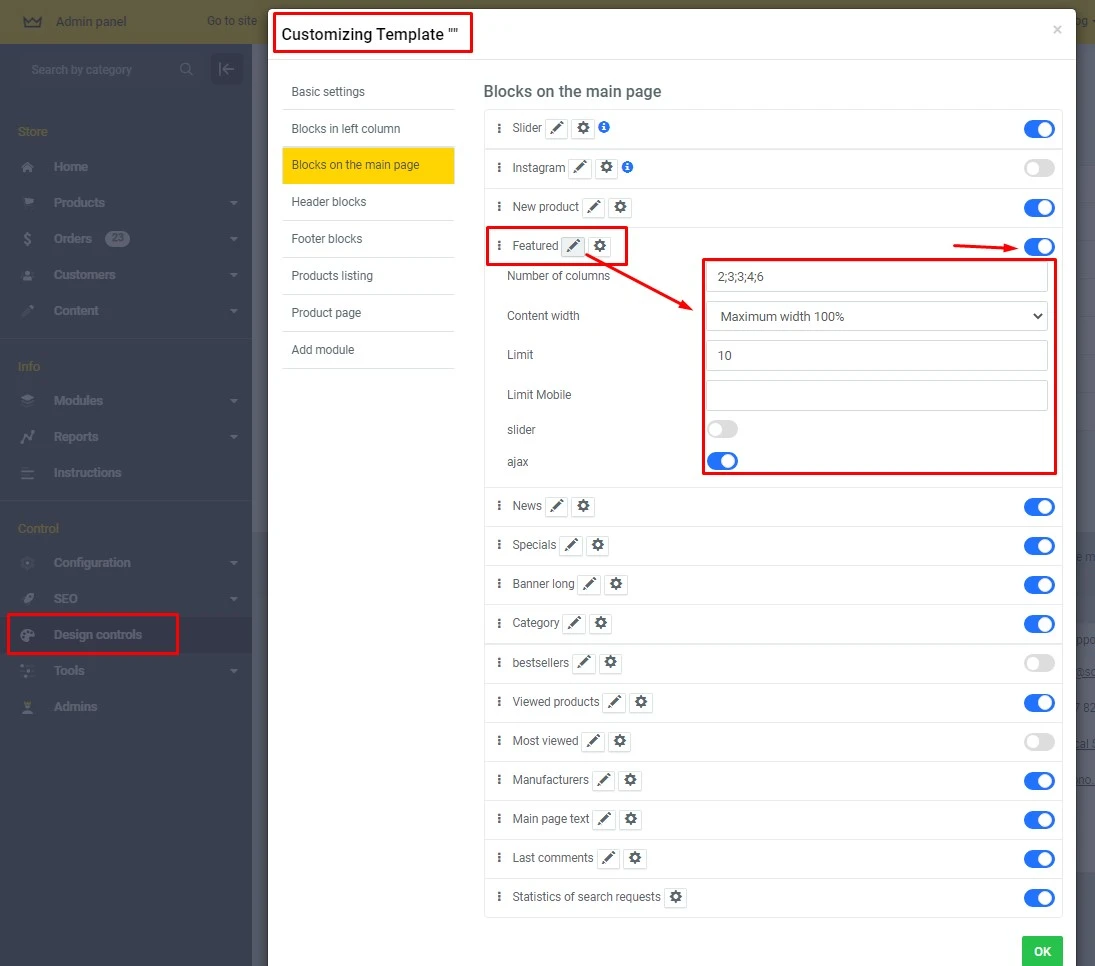The width and height of the screenshot is (1095, 966).
Task: Enable the bestsellers block toggle
Action: 1039,663
